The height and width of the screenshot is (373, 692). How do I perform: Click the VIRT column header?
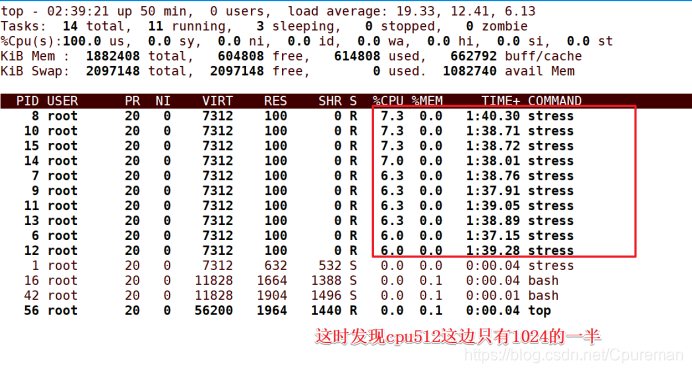[217, 101]
